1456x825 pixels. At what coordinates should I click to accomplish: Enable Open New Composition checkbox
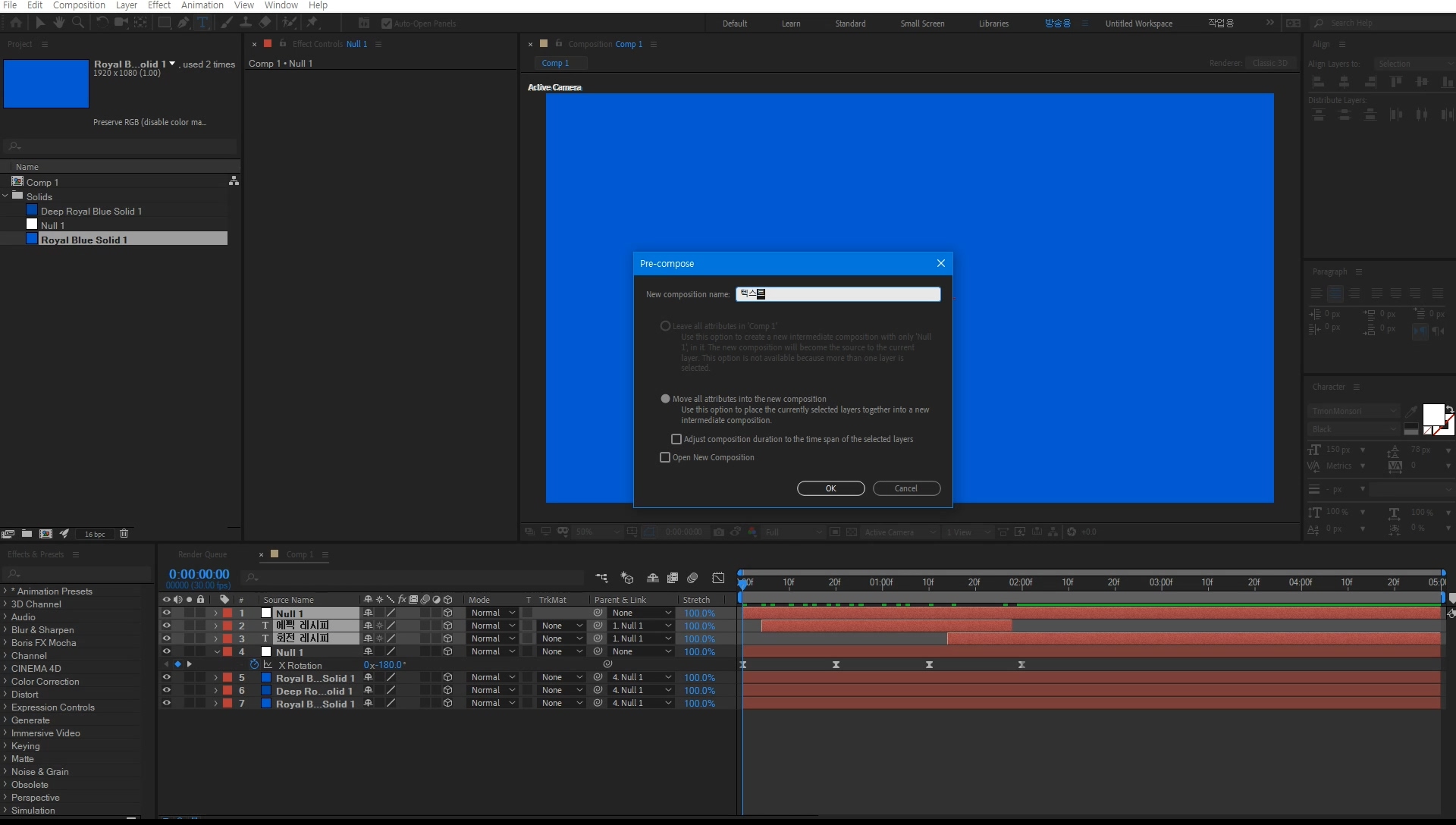point(665,457)
